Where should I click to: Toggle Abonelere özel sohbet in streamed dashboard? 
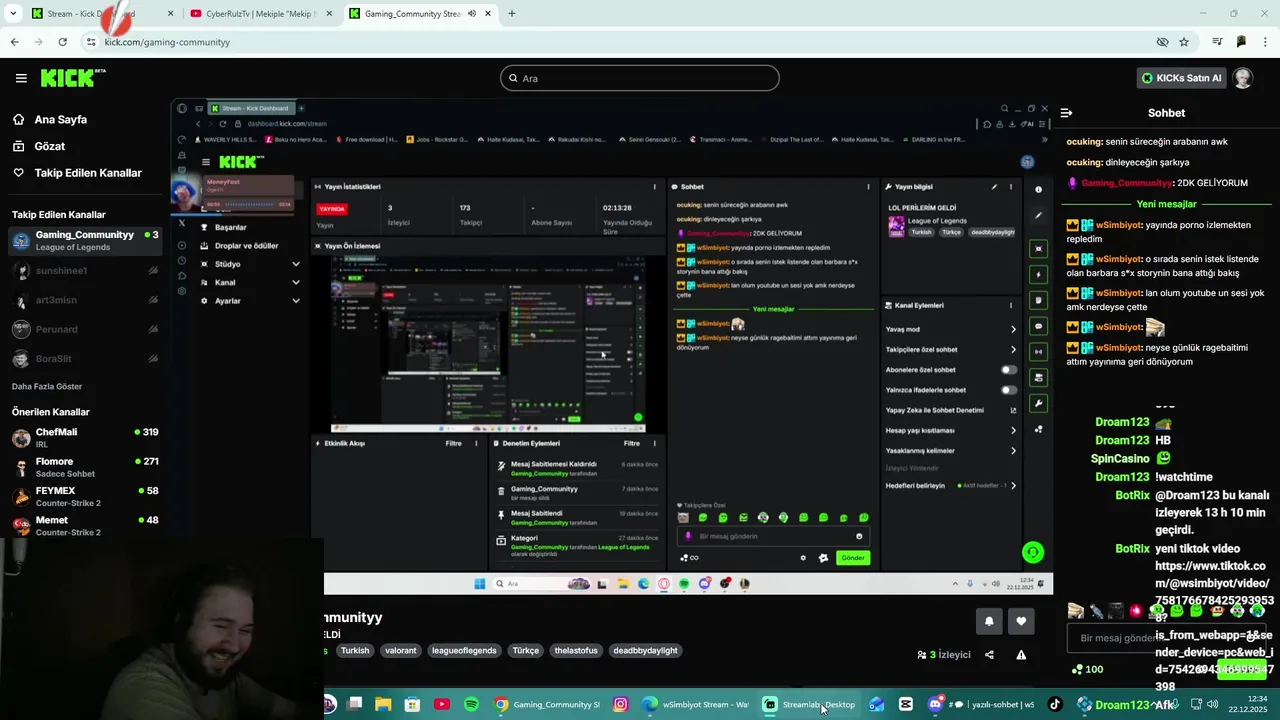point(1009,370)
